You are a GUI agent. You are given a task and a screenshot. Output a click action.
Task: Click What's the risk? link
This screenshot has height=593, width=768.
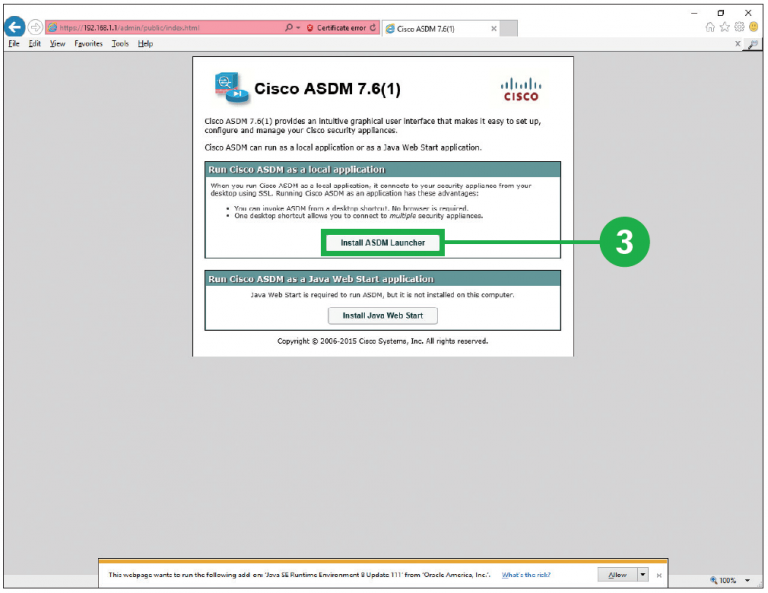pos(526,575)
